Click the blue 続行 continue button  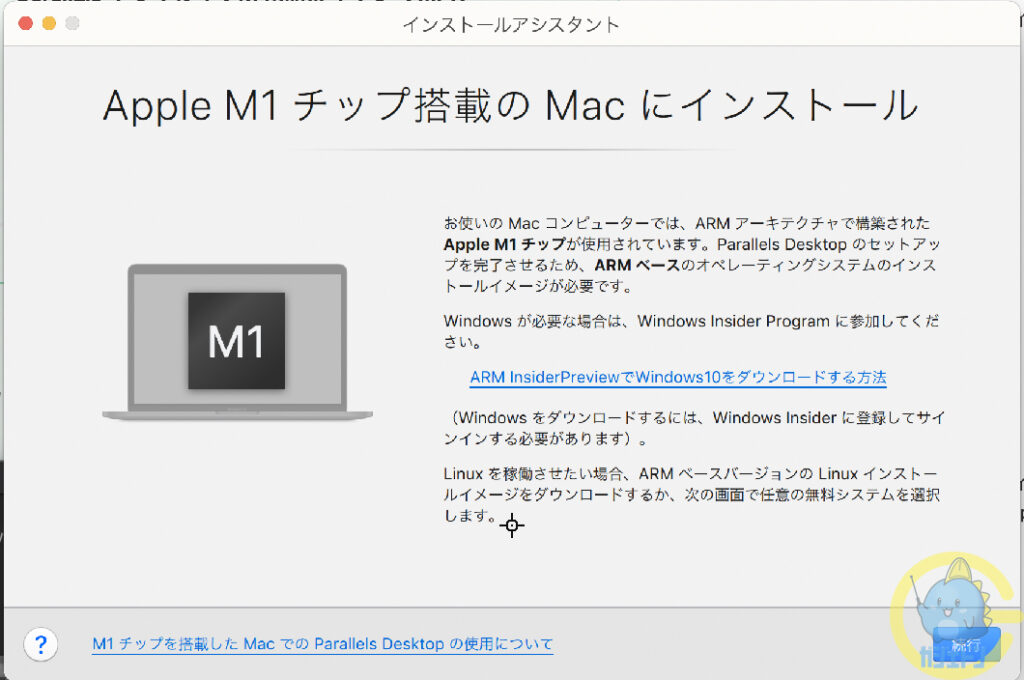[967, 645]
